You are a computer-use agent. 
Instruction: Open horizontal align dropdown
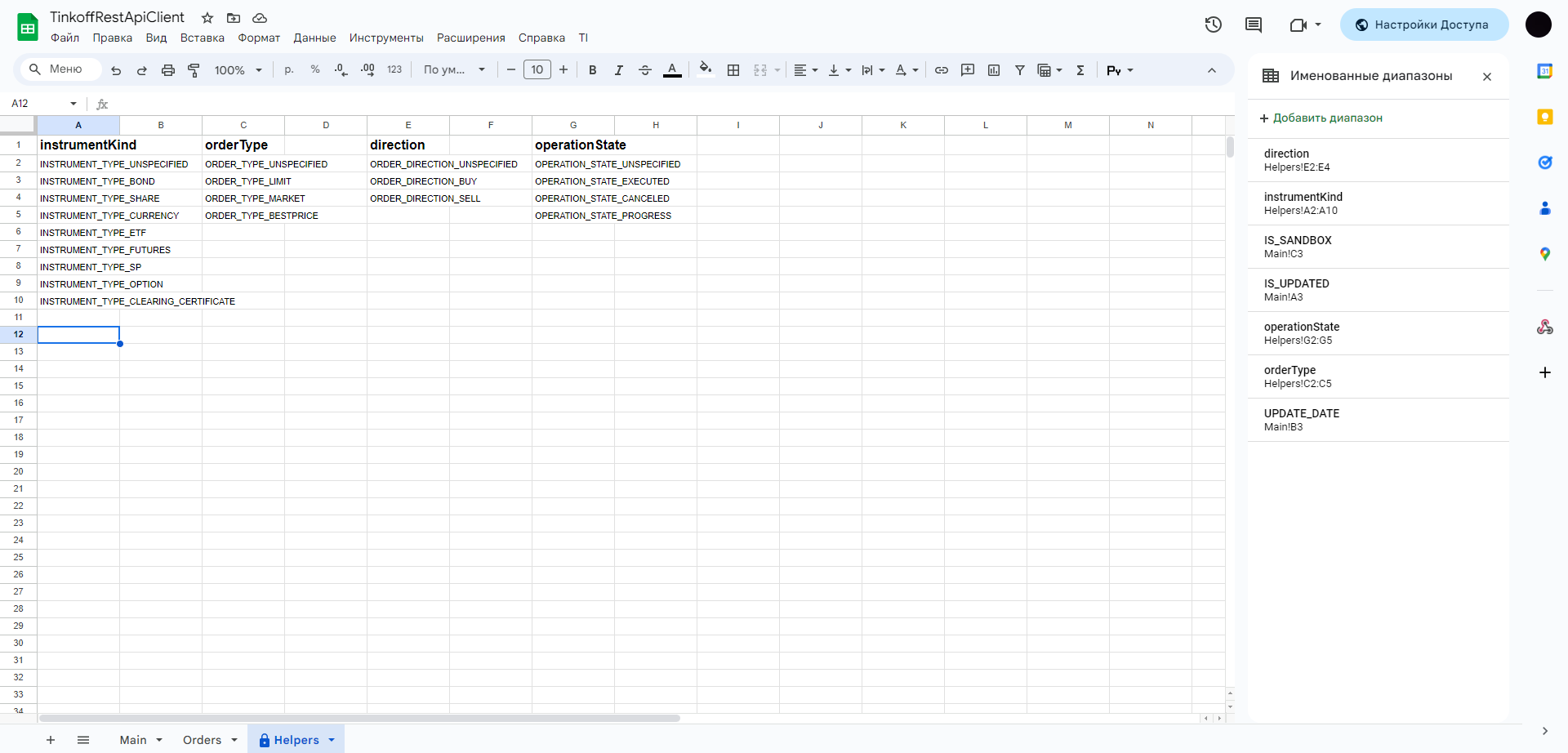coord(806,70)
